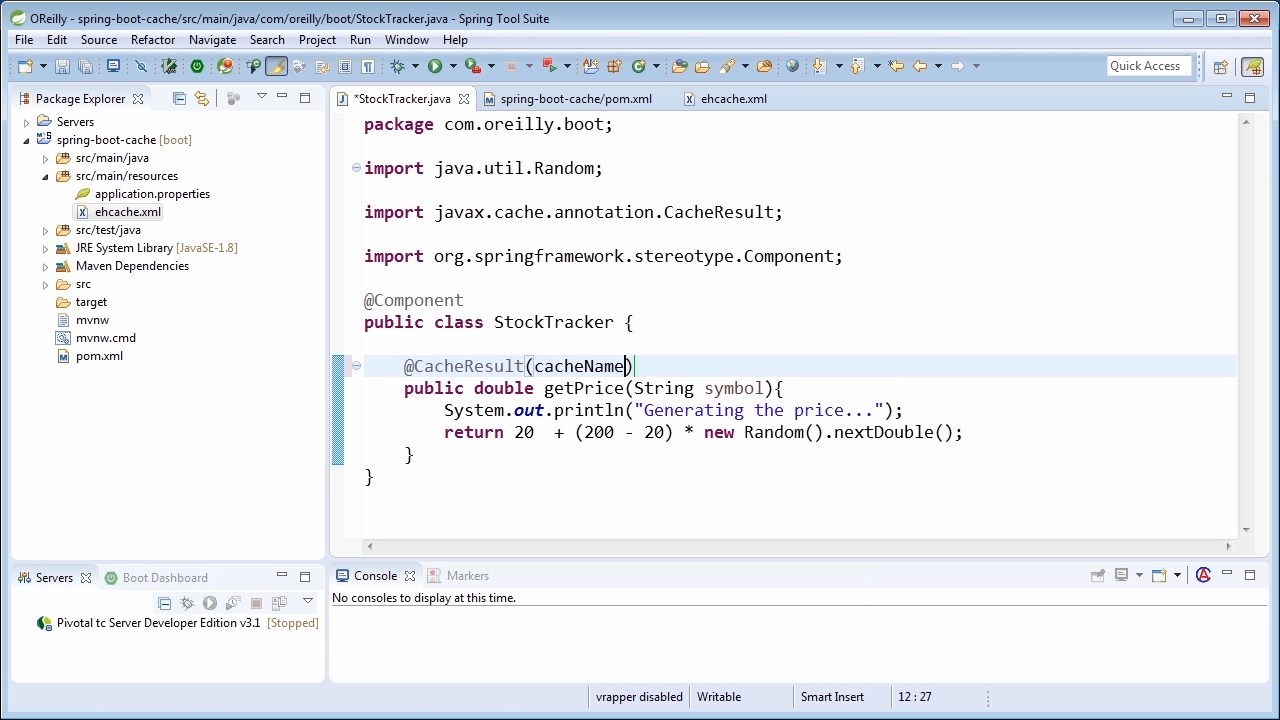The height and width of the screenshot is (720, 1280).
Task: Click the Next Annotation arrow icon
Action: point(819,66)
